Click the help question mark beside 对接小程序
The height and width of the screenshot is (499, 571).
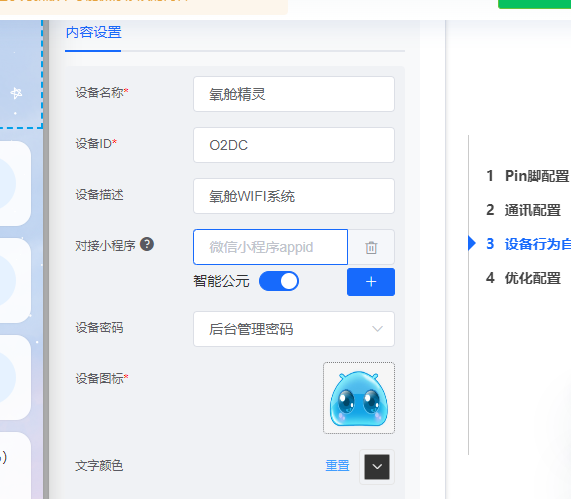147,244
